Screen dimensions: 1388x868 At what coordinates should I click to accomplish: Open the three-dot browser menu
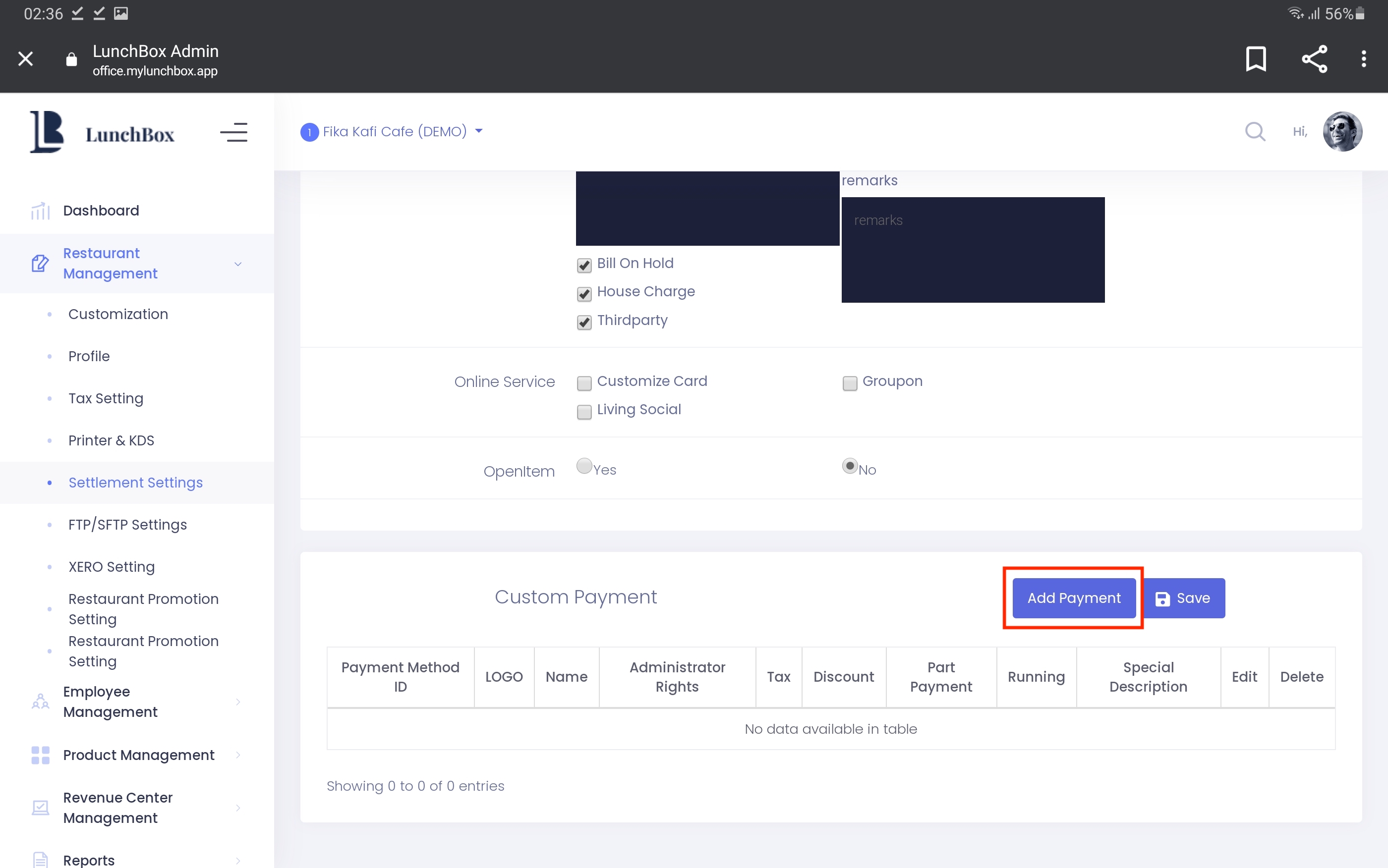(1363, 58)
